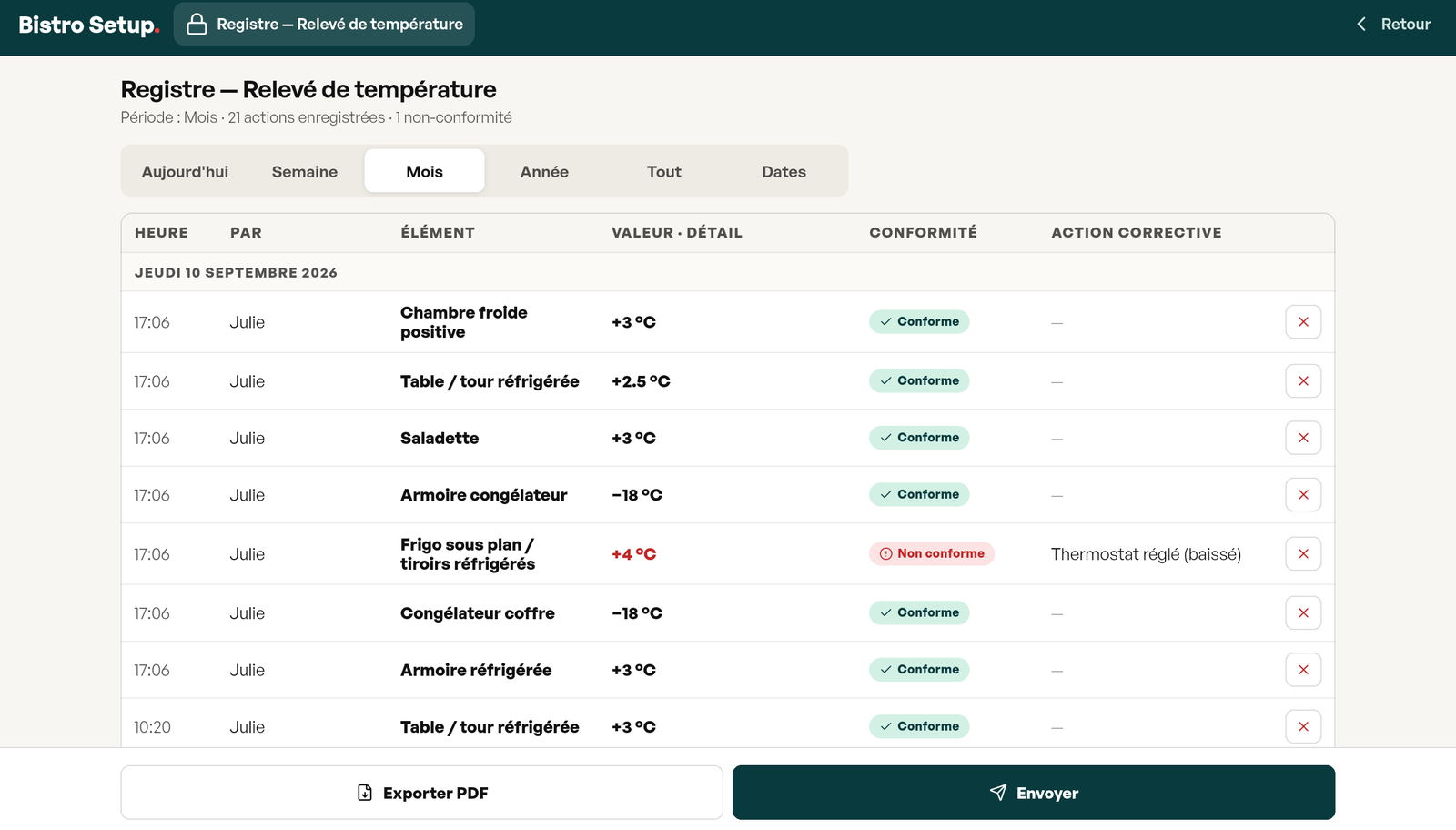This screenshot has width=1456, height=830.
Task: Switch to the Aujourd'hui period tab
Action: [185, 172]
